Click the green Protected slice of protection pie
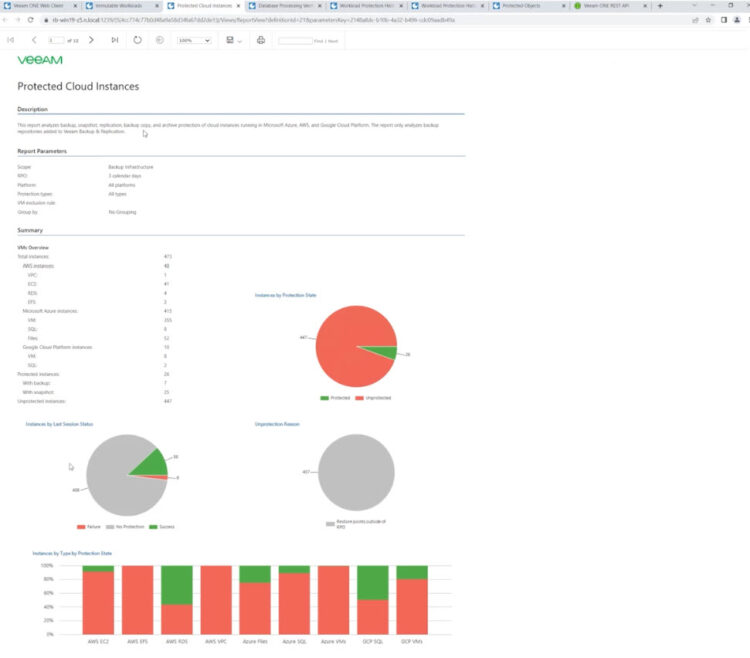Screen dimensions: 750x658 [x=387, y=352]
